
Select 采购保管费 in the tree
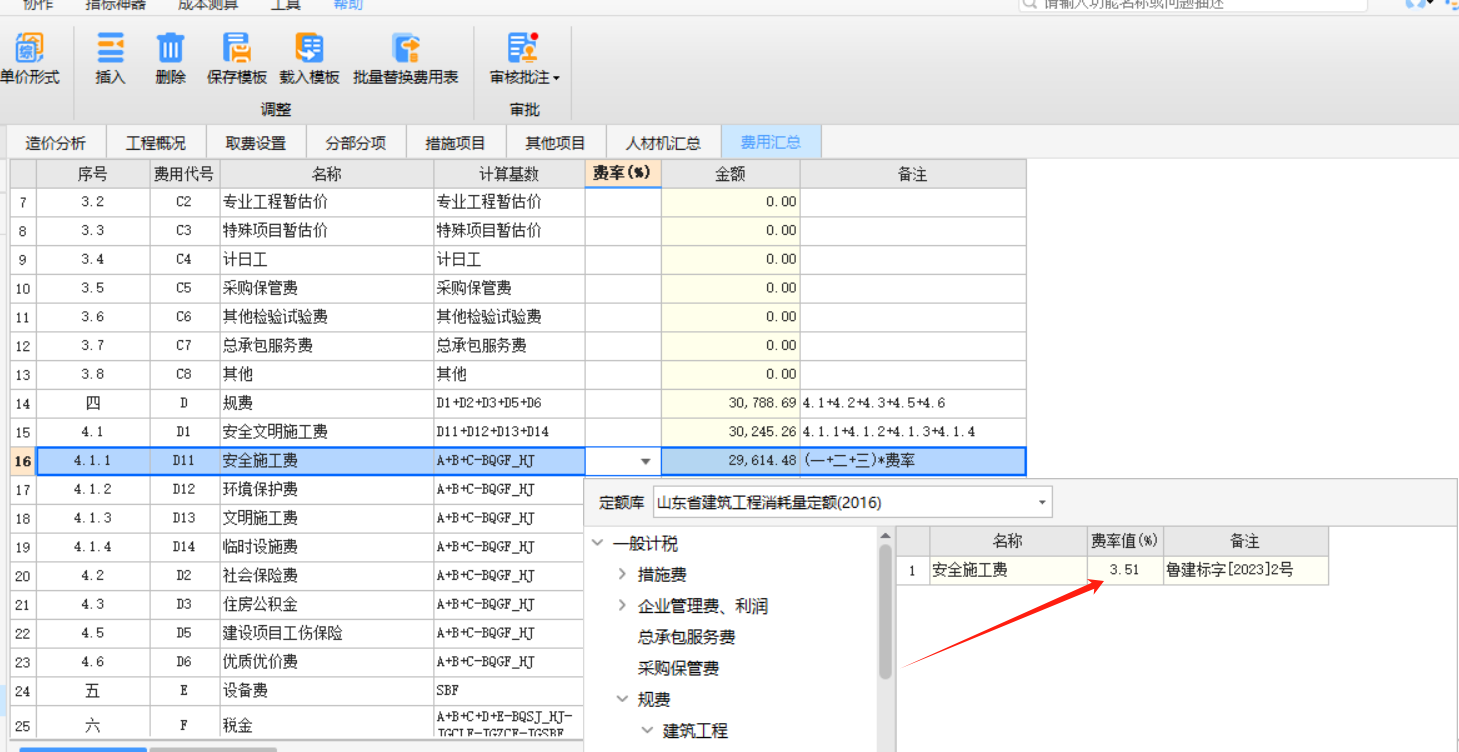point(678,668)
